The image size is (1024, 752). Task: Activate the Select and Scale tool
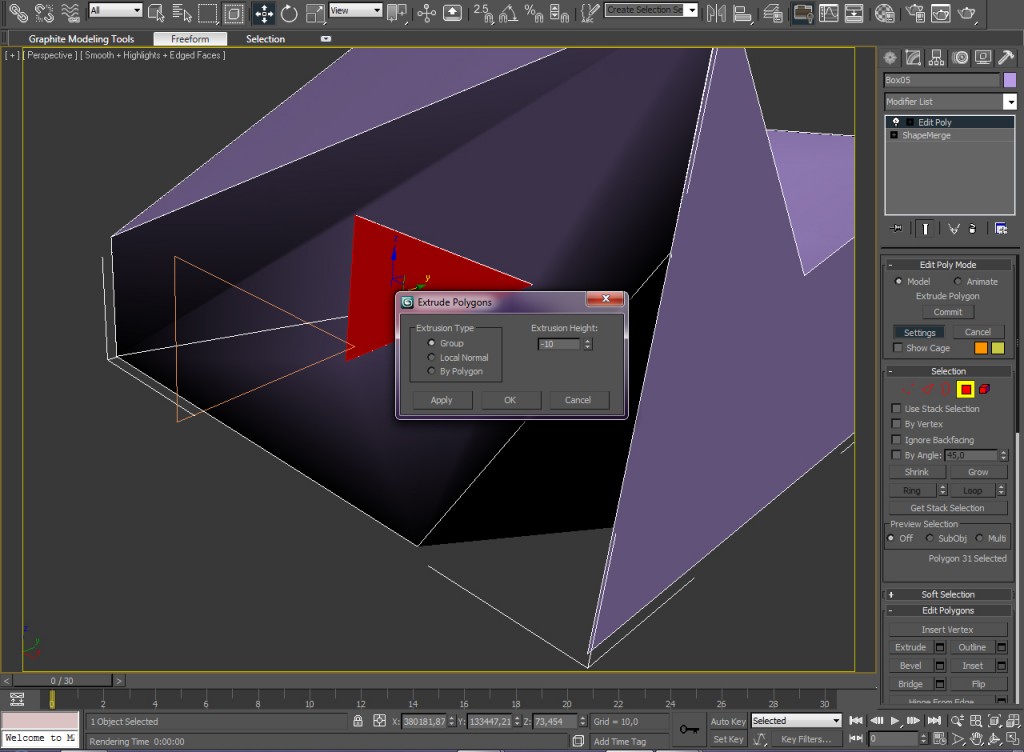point(315,12)
